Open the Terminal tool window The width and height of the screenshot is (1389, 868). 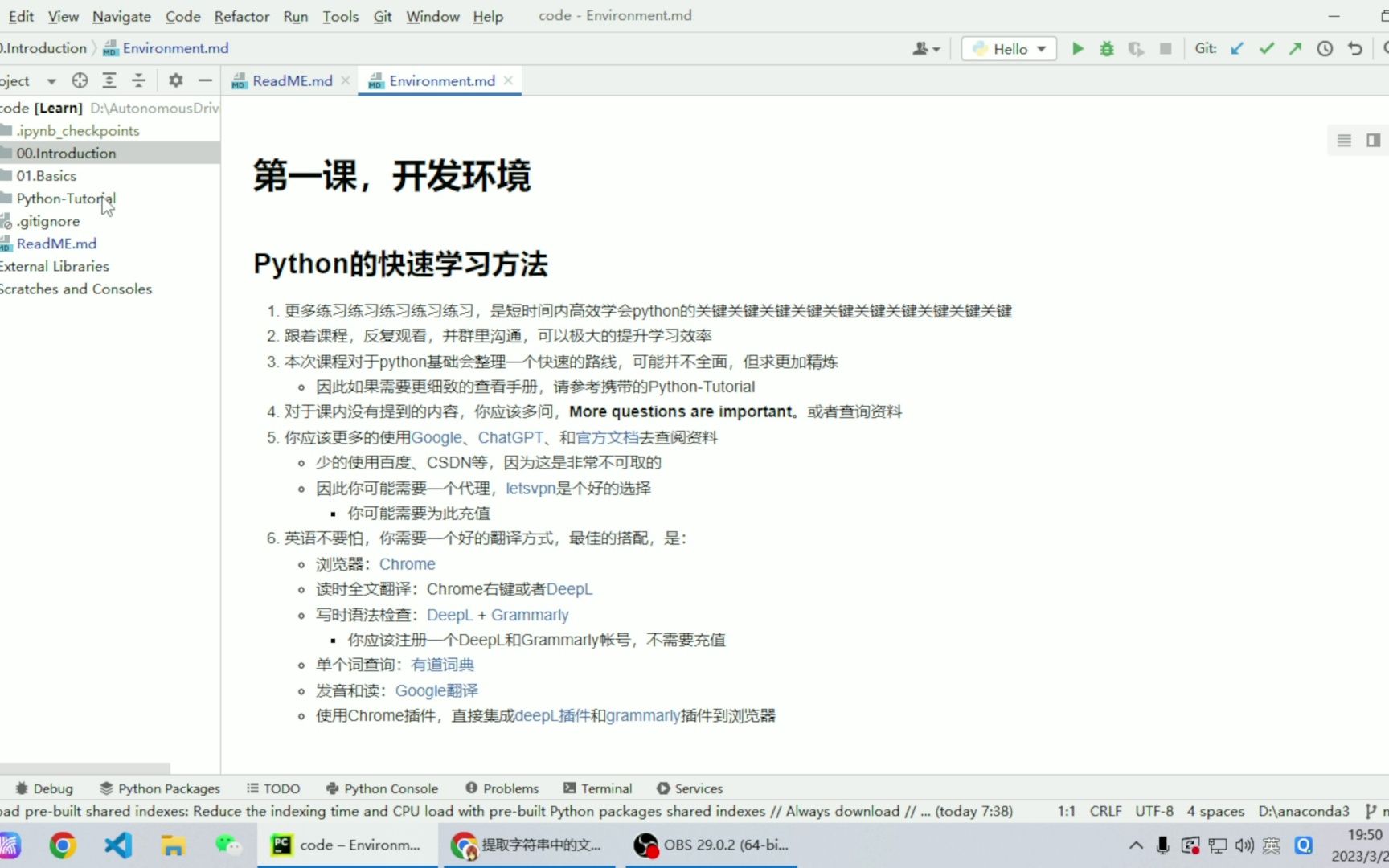[597, 788]
